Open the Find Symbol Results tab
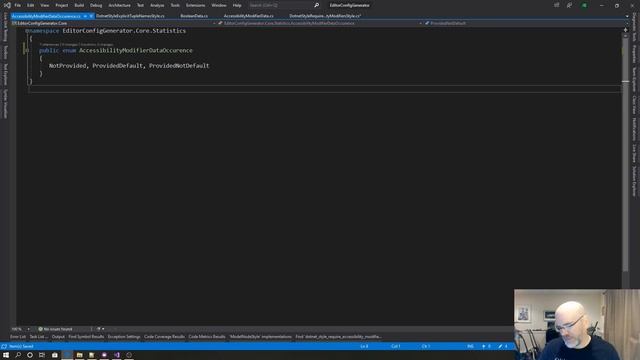 click(x=86, y=337)
